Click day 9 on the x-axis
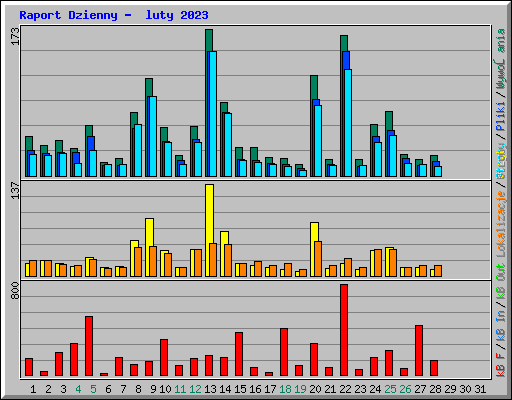The height and width of the screenshot is (400, 512). pyautogui.click(x=153, y=389)
